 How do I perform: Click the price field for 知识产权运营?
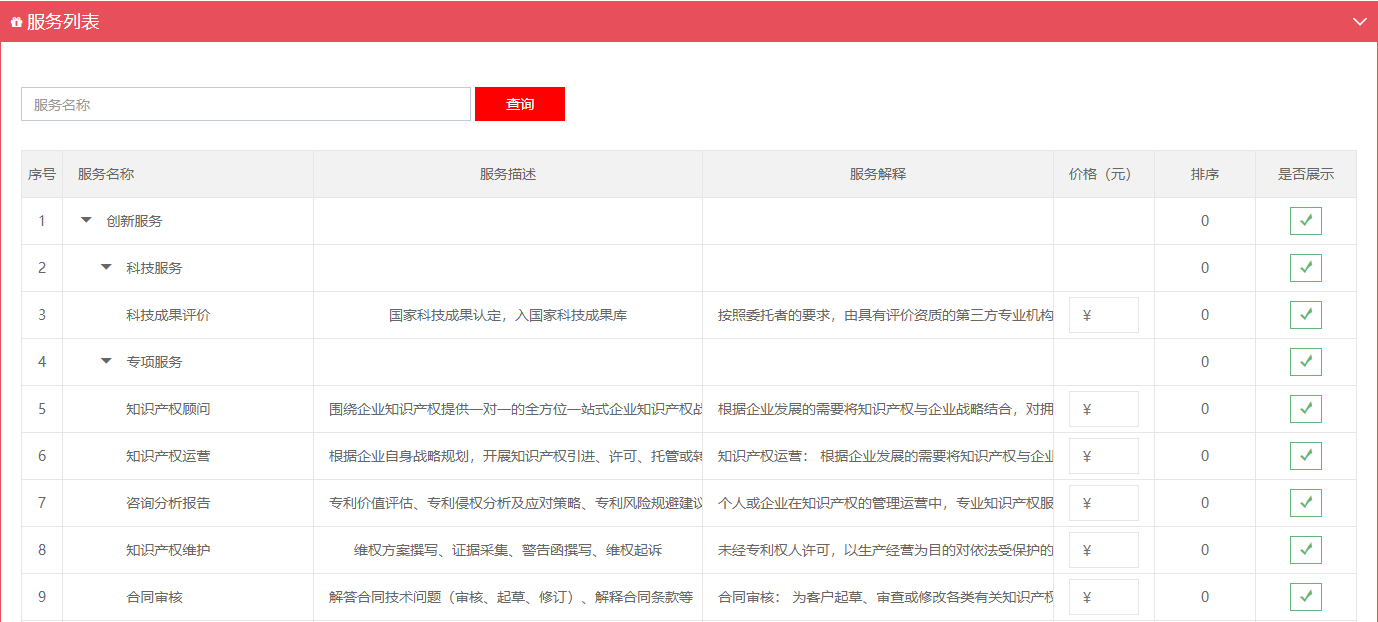click(x=1104, y=456)
